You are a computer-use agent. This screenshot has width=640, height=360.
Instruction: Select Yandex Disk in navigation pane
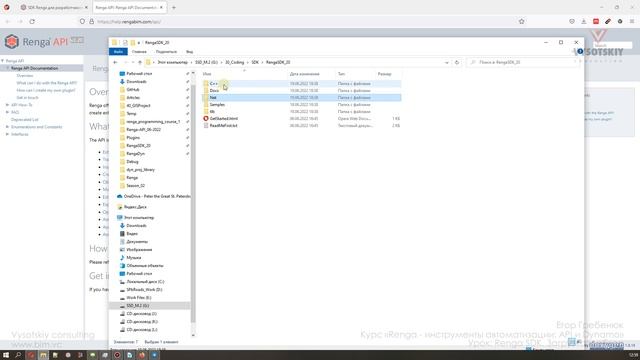coord(135,207)
